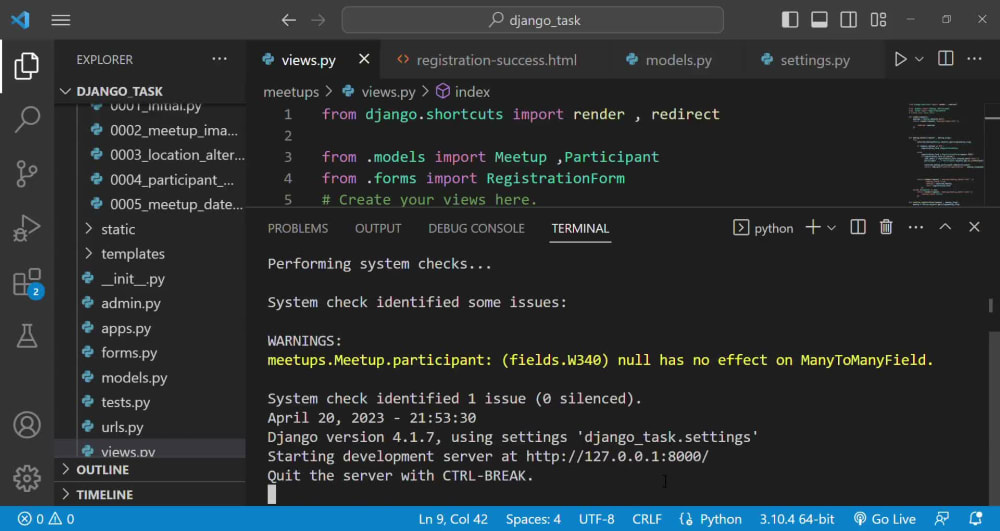Image resolution: width=1000 pixels, height=531 pixels.
Task: Select Python interpreter 3.10.4 64-bit
Action: [797, 519]
